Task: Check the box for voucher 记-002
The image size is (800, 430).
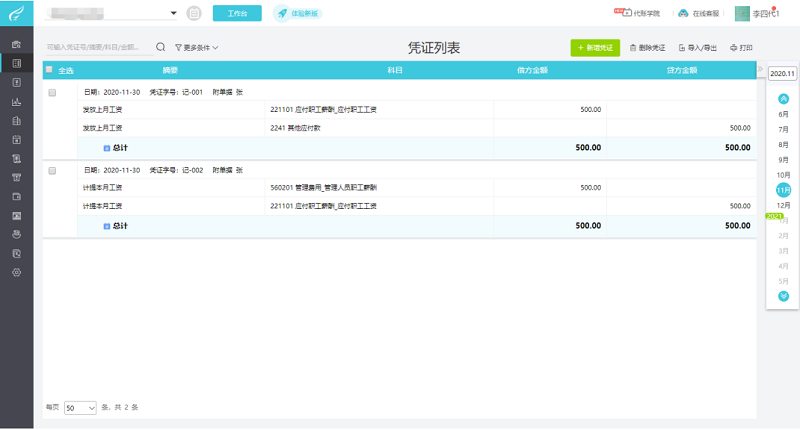Action: click(52, 171)
